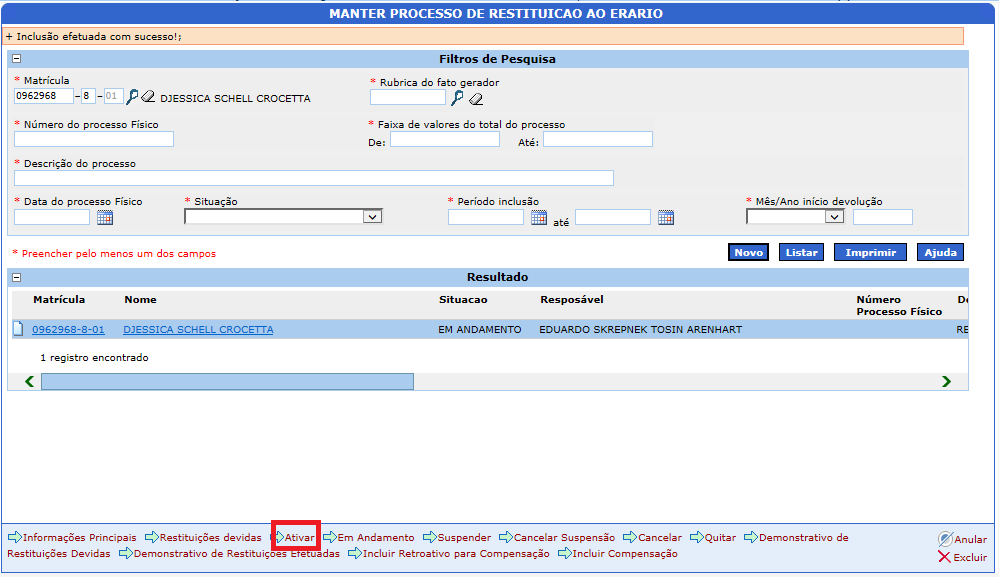
Task: Collapse the Filtros de Pesquisa panel
Action: [x=16, y=59]
